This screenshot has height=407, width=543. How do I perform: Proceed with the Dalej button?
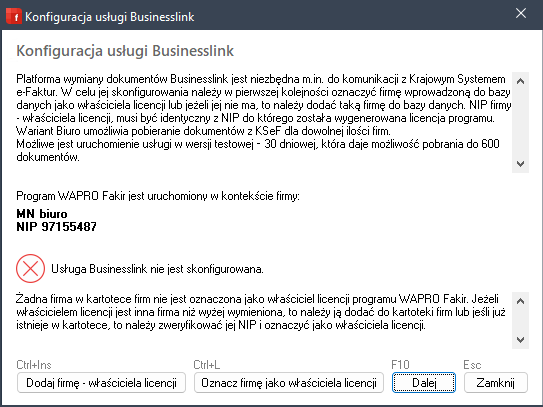tap(424, 383)
